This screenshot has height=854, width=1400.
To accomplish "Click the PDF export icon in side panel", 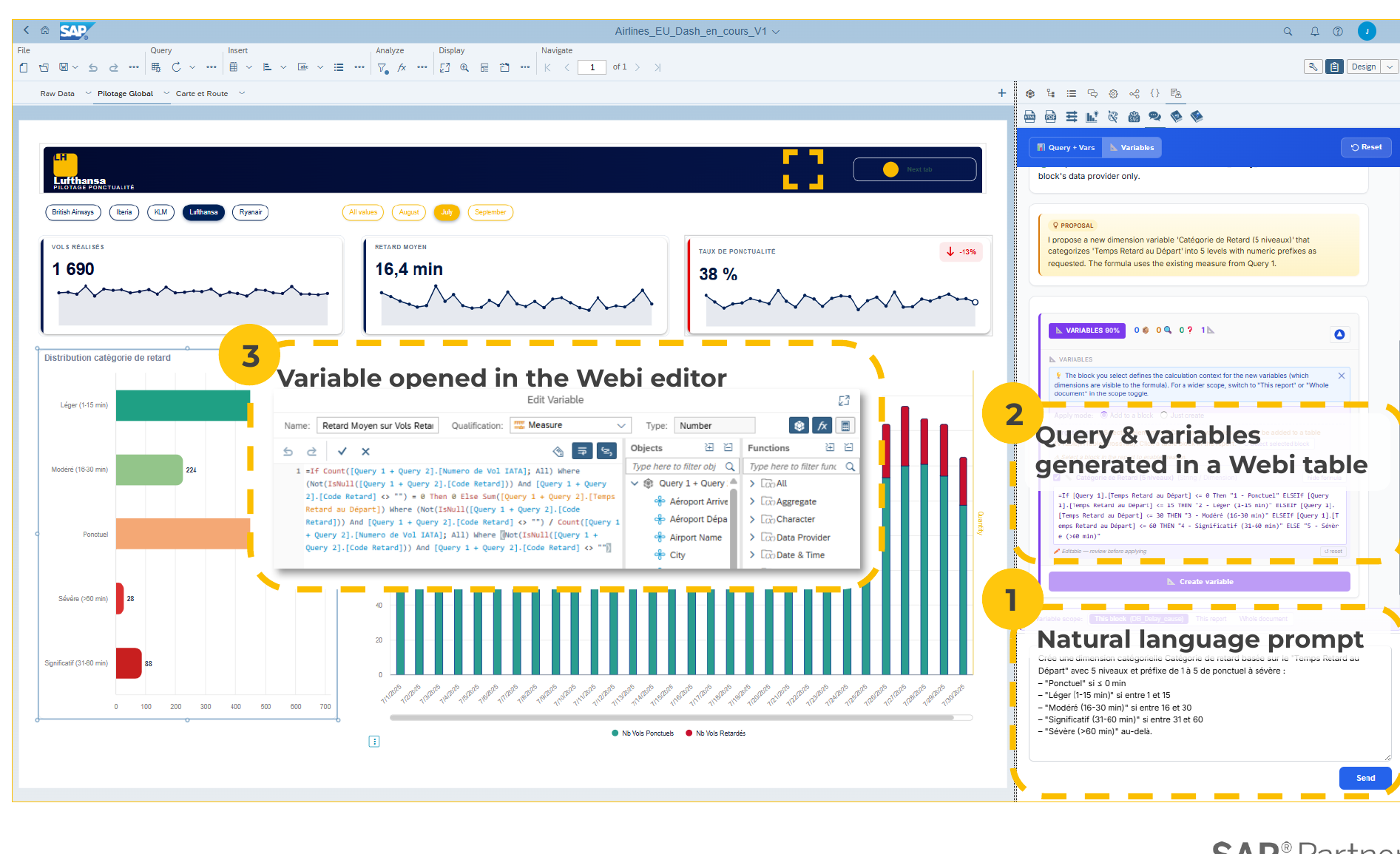I will [1050, 116].
